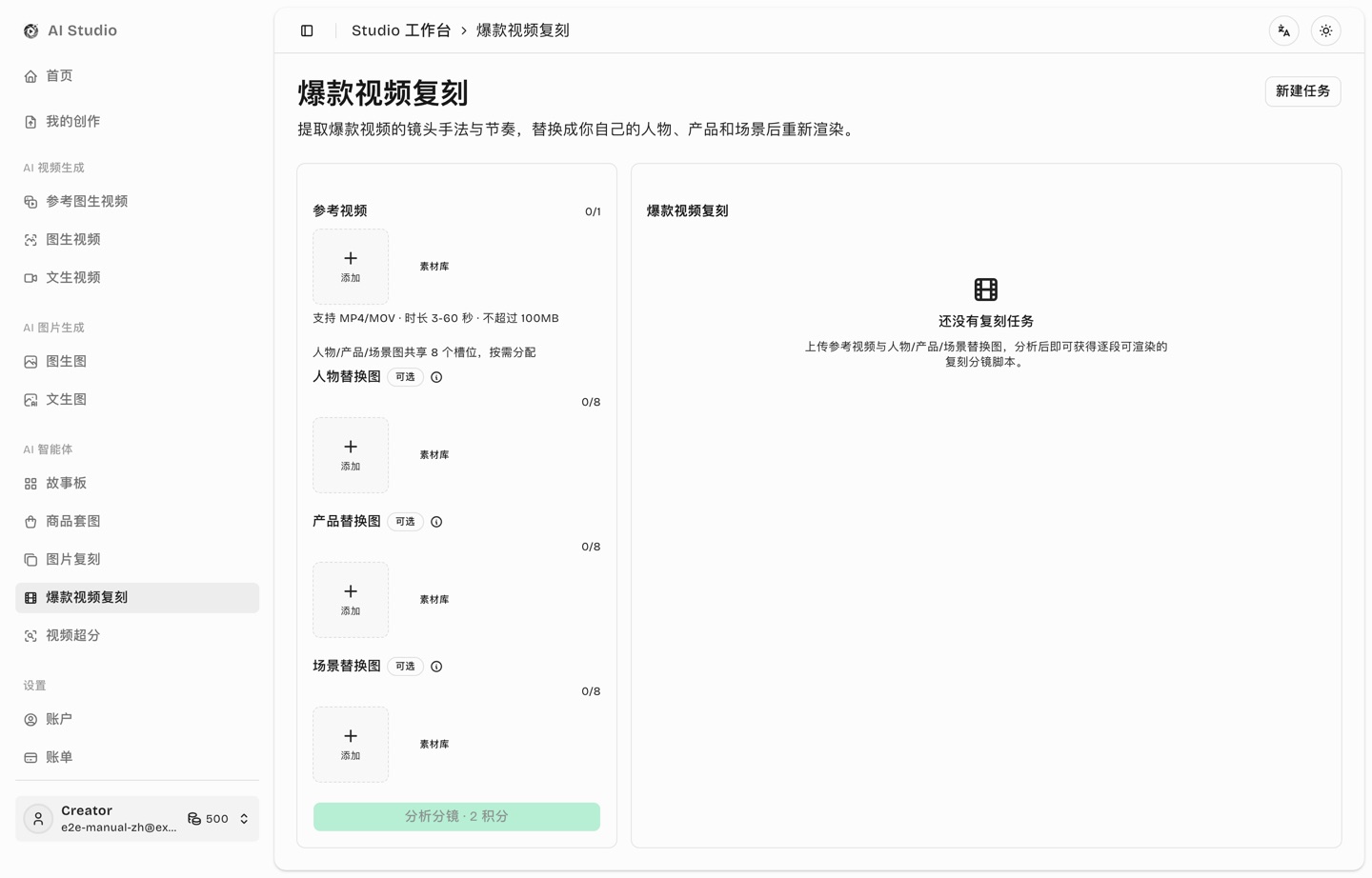Click the 文生视频 camera icon
The height and width of the screenshot is (878, 1372).
pyautogui.click(x=30, y=278)
